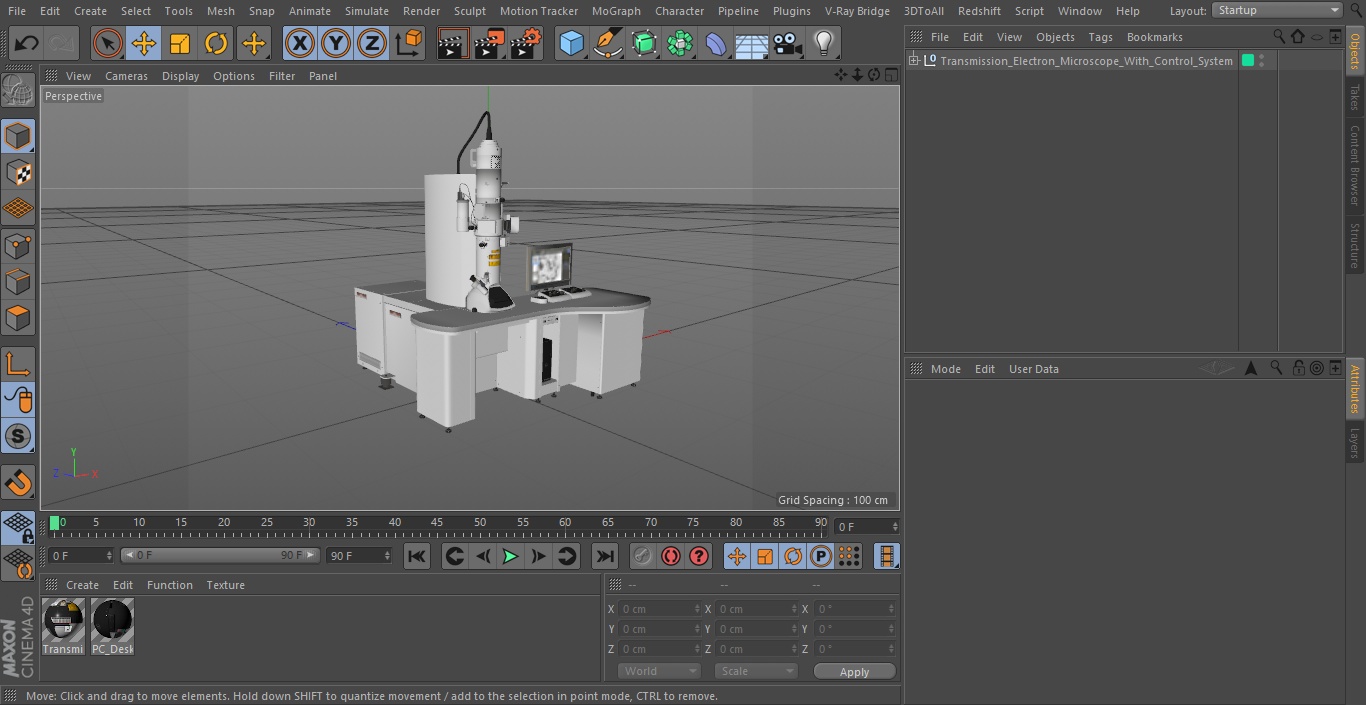1366x705 pixels.
Task: Add Floor environment object icon
Action: 751,43
